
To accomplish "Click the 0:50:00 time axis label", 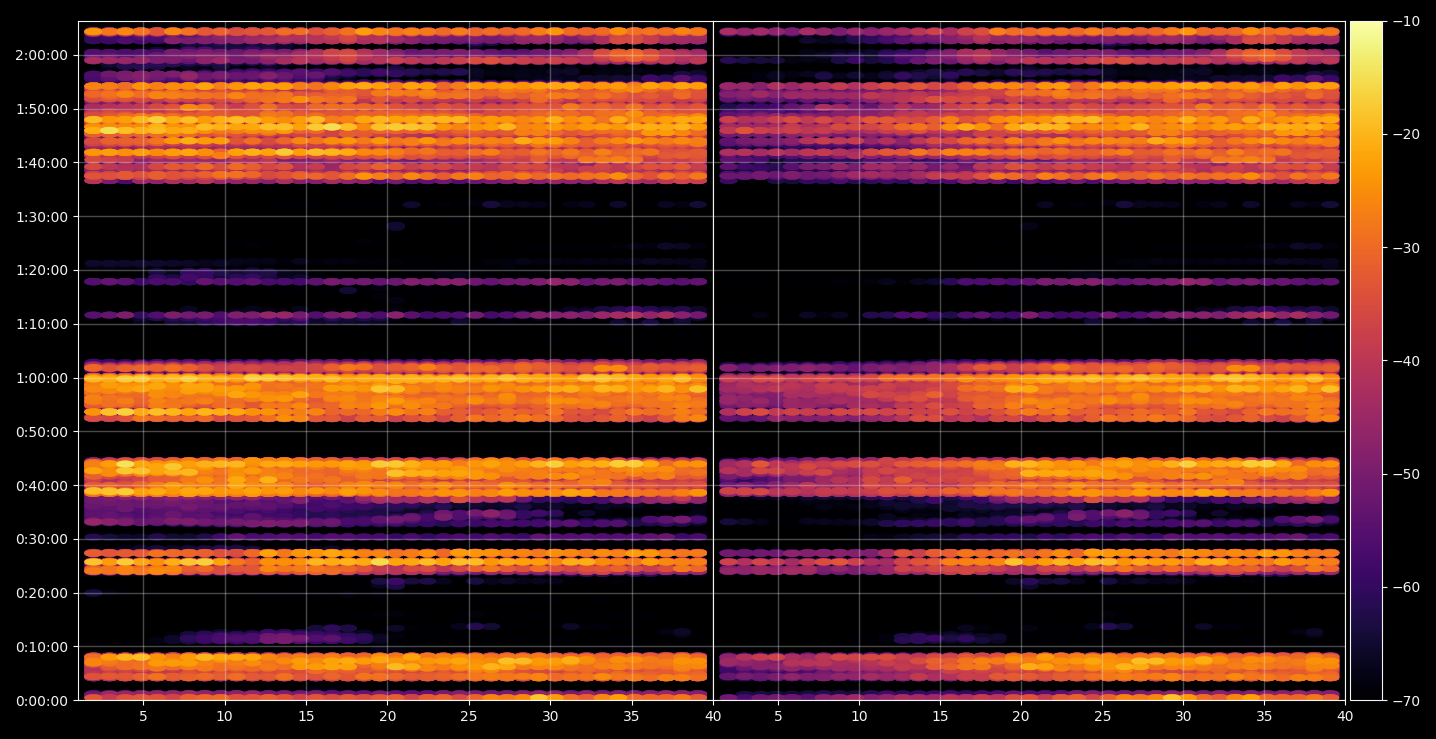I will click(x=41, y=431).
